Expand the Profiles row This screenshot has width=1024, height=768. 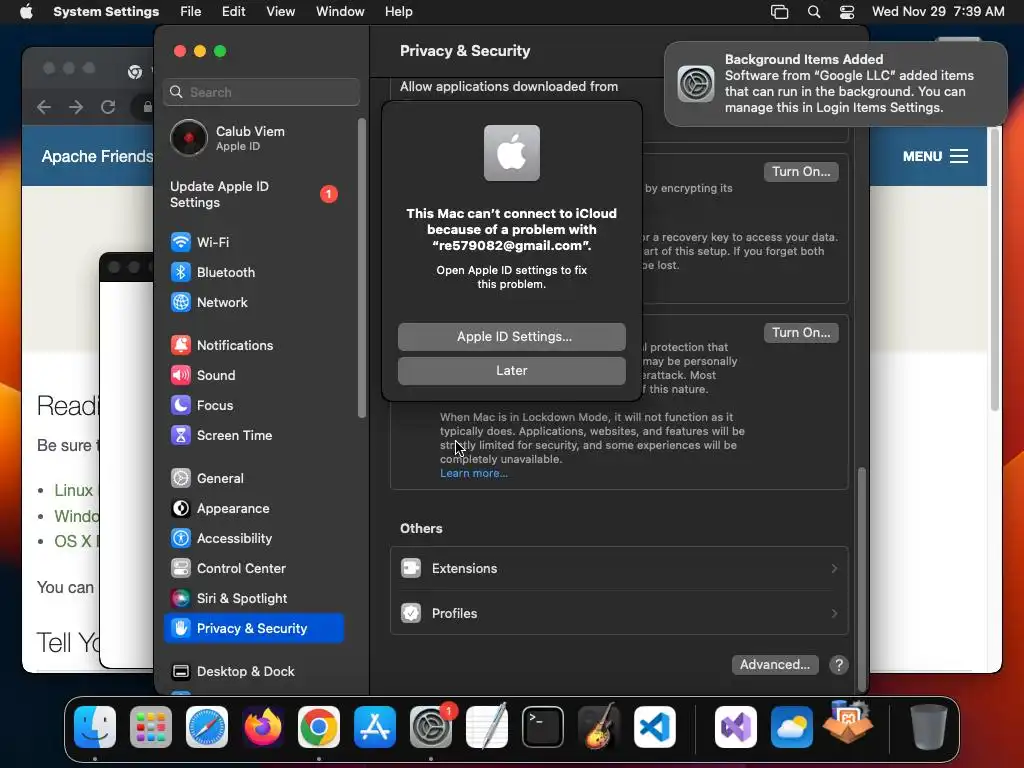click(619, 613)
